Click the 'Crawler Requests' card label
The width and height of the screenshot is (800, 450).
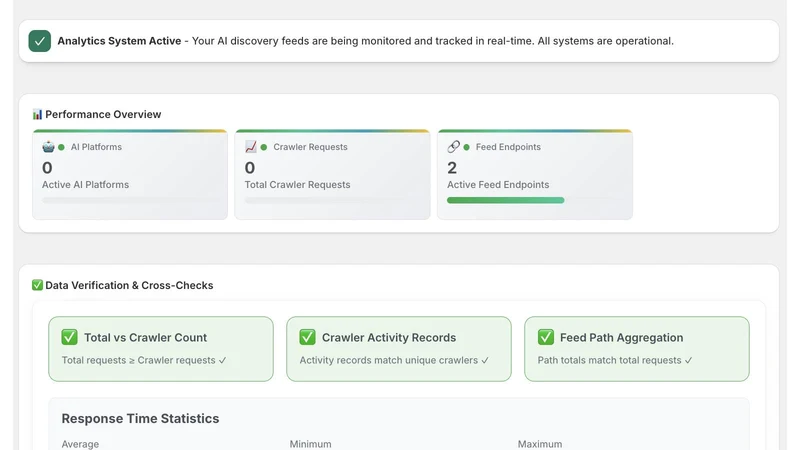310,147
